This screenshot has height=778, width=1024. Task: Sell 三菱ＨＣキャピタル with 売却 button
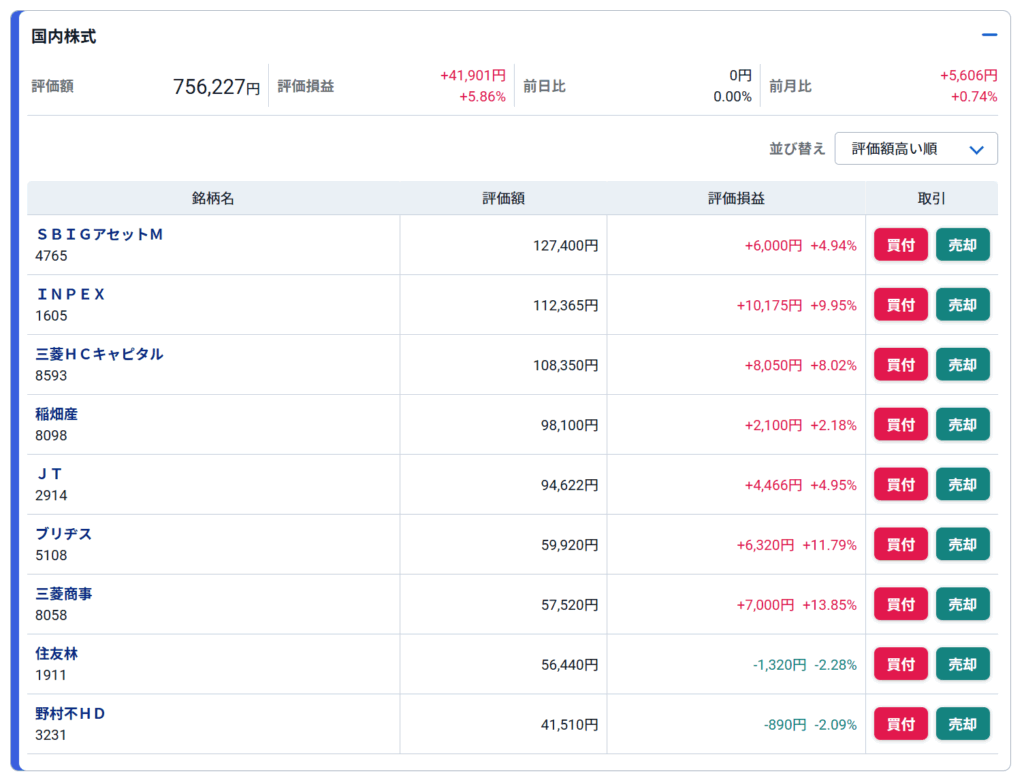[963, 365]
